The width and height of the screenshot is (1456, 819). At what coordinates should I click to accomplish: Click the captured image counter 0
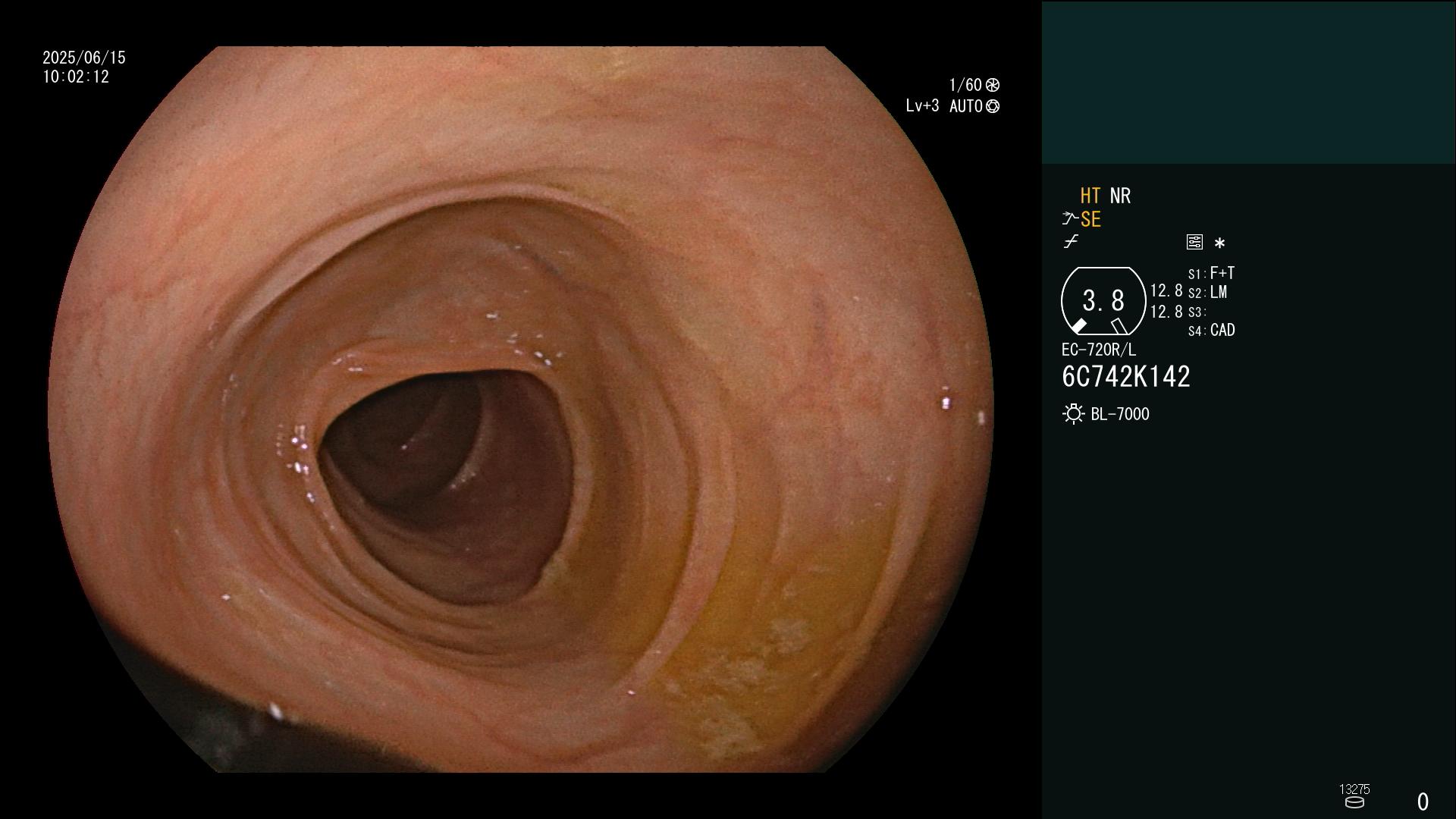pyautogui.click(x=1423, y=802)
